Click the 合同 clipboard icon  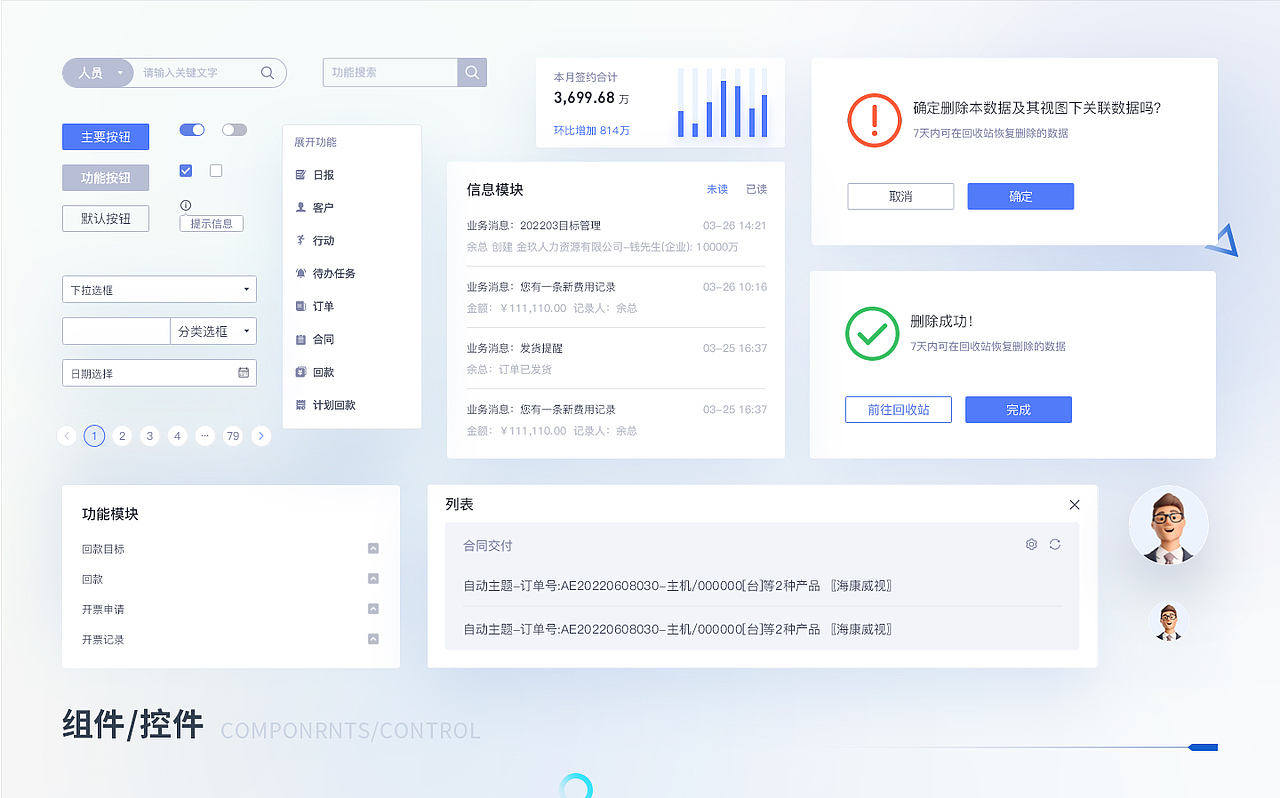click(301, 339)
